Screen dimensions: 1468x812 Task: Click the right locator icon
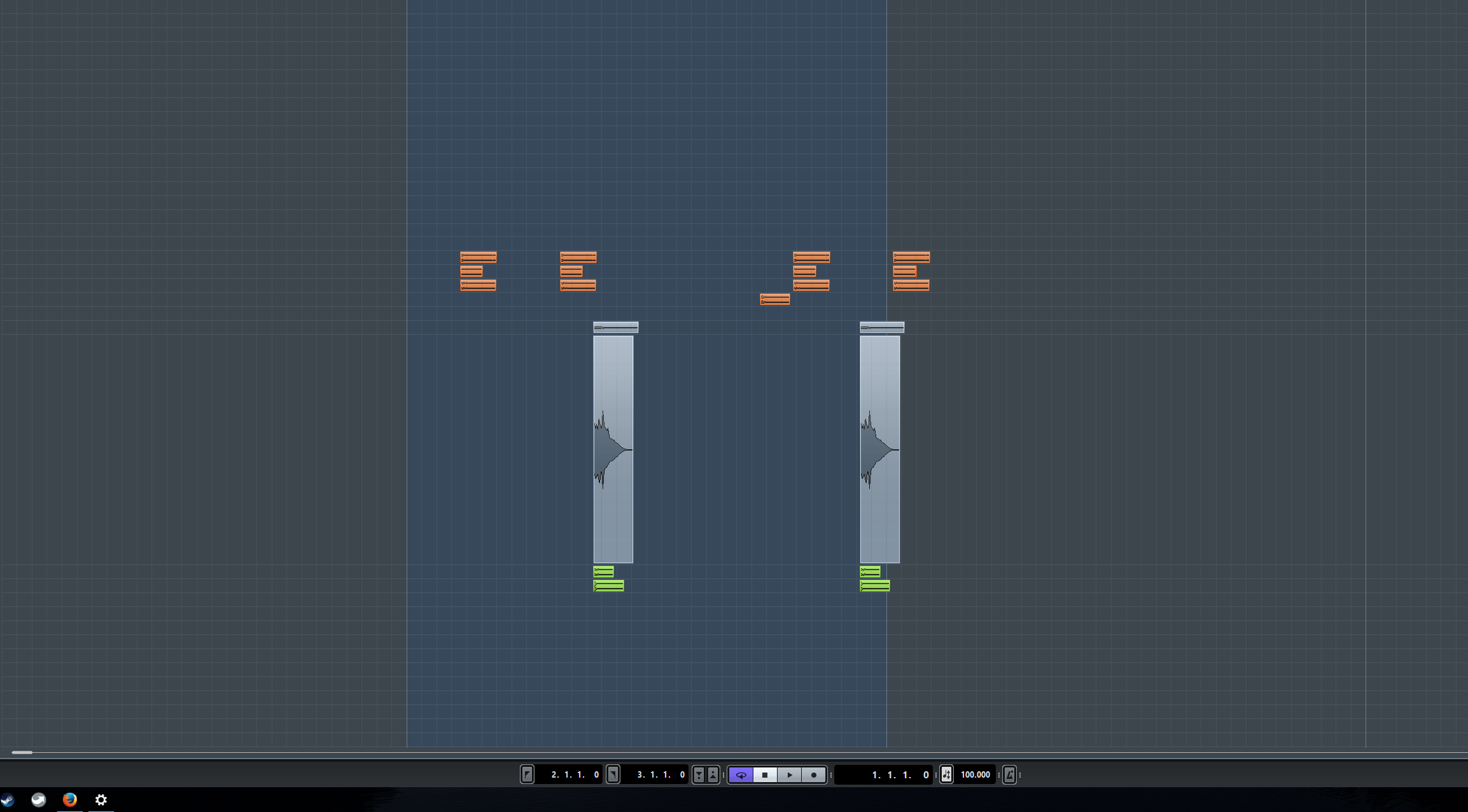[x=613, y=774]
